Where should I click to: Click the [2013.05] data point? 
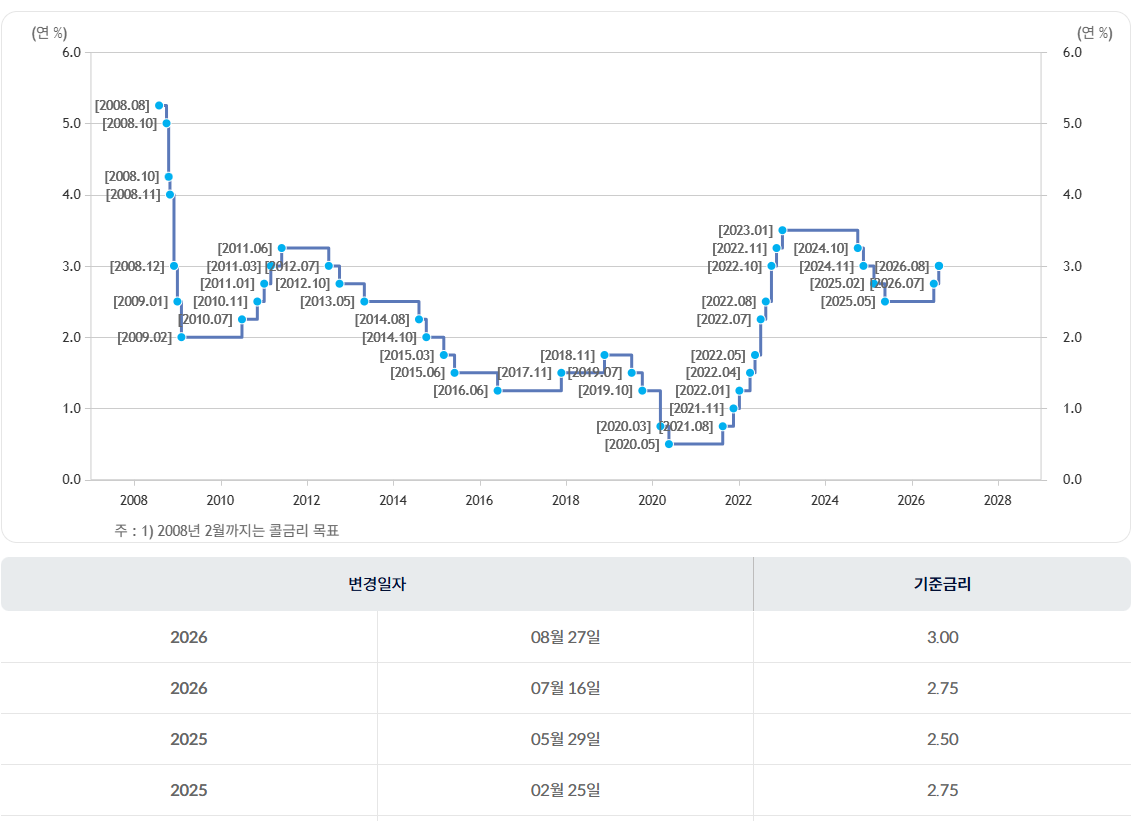pos(364,301)
